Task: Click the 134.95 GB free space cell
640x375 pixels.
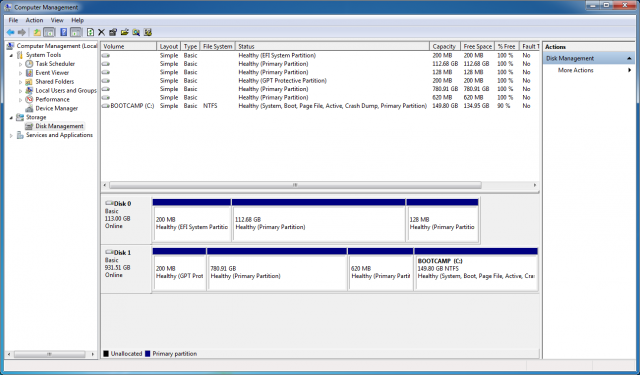Action: pos(476,106)
